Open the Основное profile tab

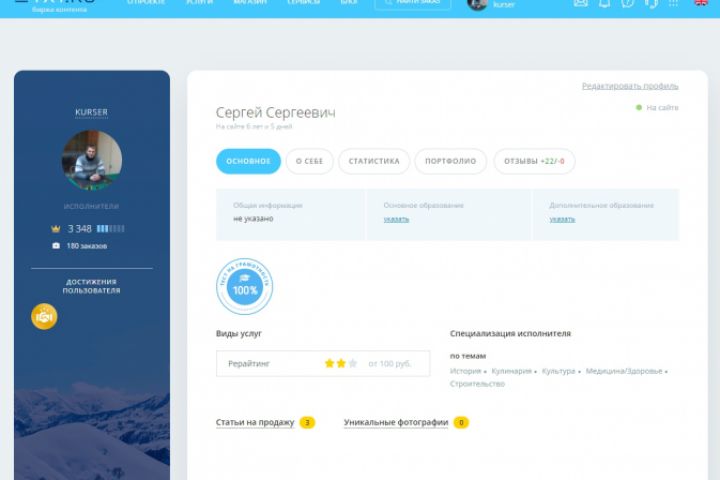click(248, 161)
